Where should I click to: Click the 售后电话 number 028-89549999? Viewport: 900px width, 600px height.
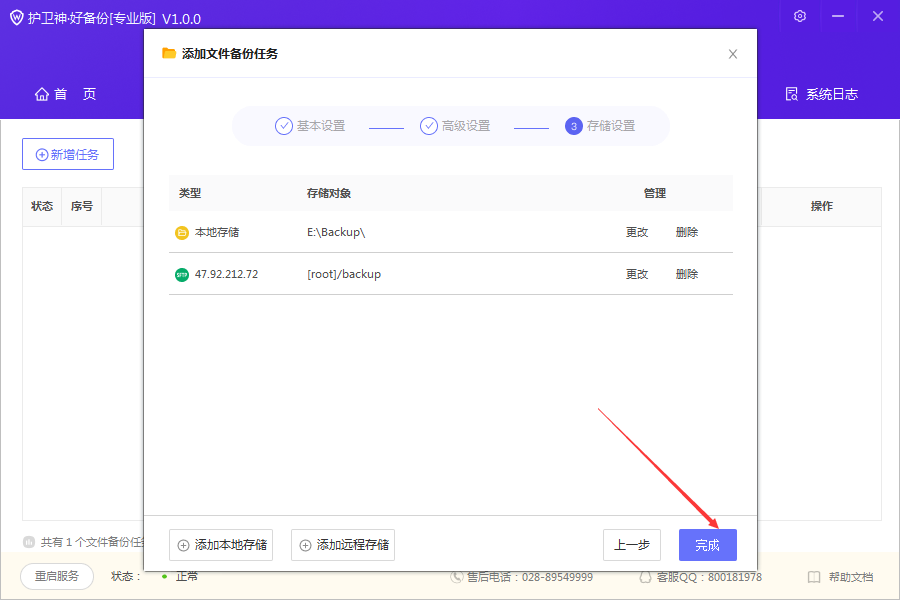pos(557,577)
